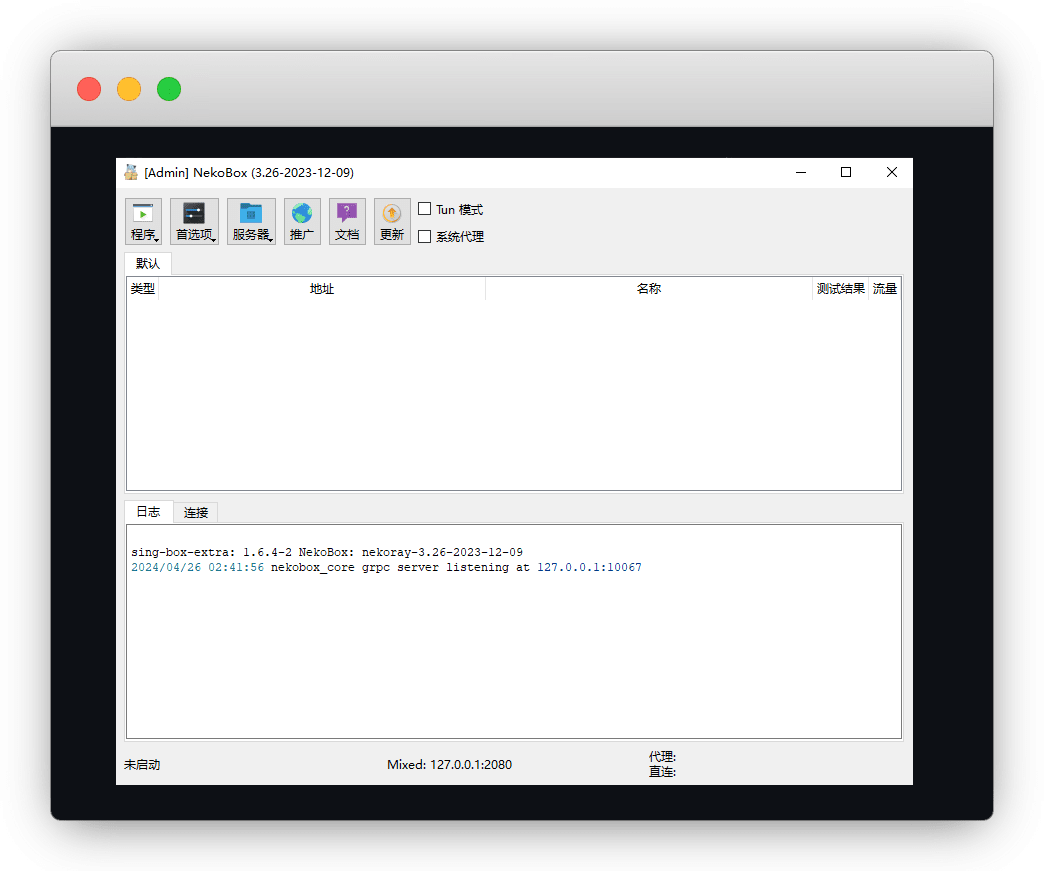1044x871 pixels.
Task: Select the 默认 group tab
Action: coord(148,264)
